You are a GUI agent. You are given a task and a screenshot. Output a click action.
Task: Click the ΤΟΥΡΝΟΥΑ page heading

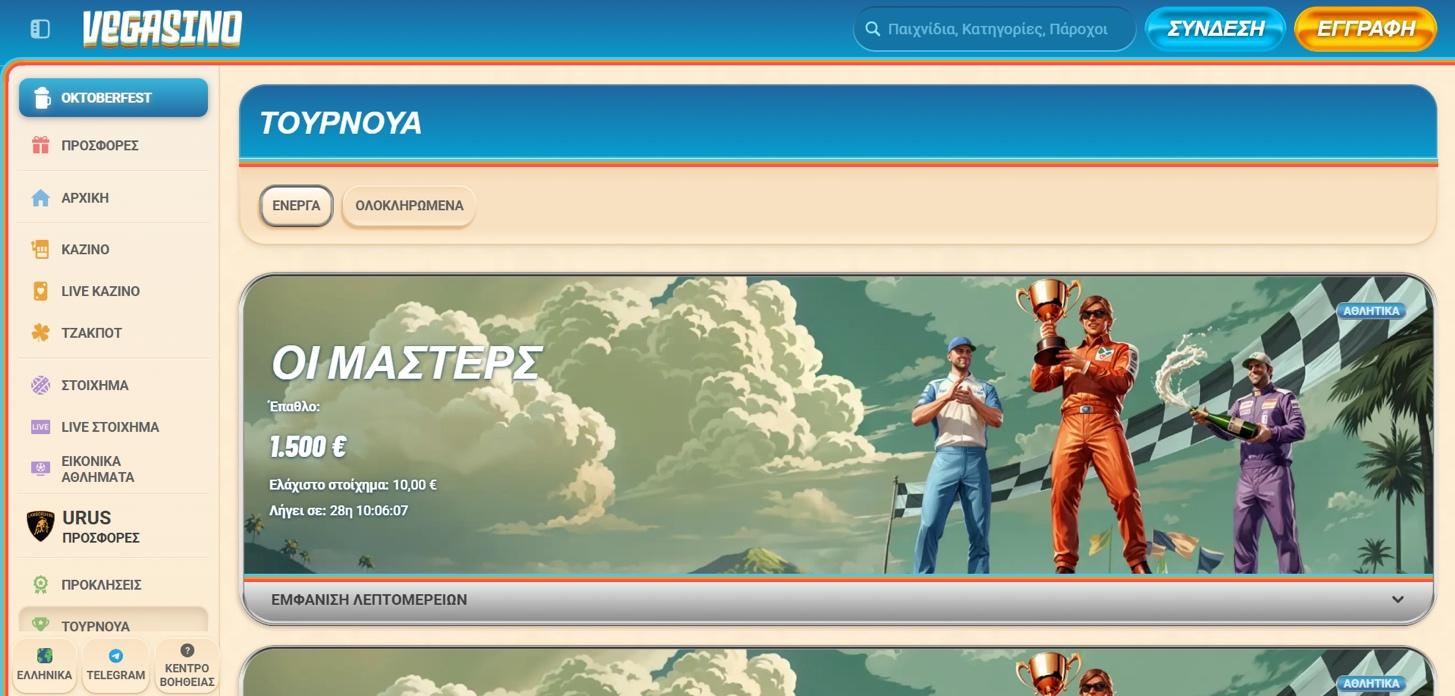[341, 123]
